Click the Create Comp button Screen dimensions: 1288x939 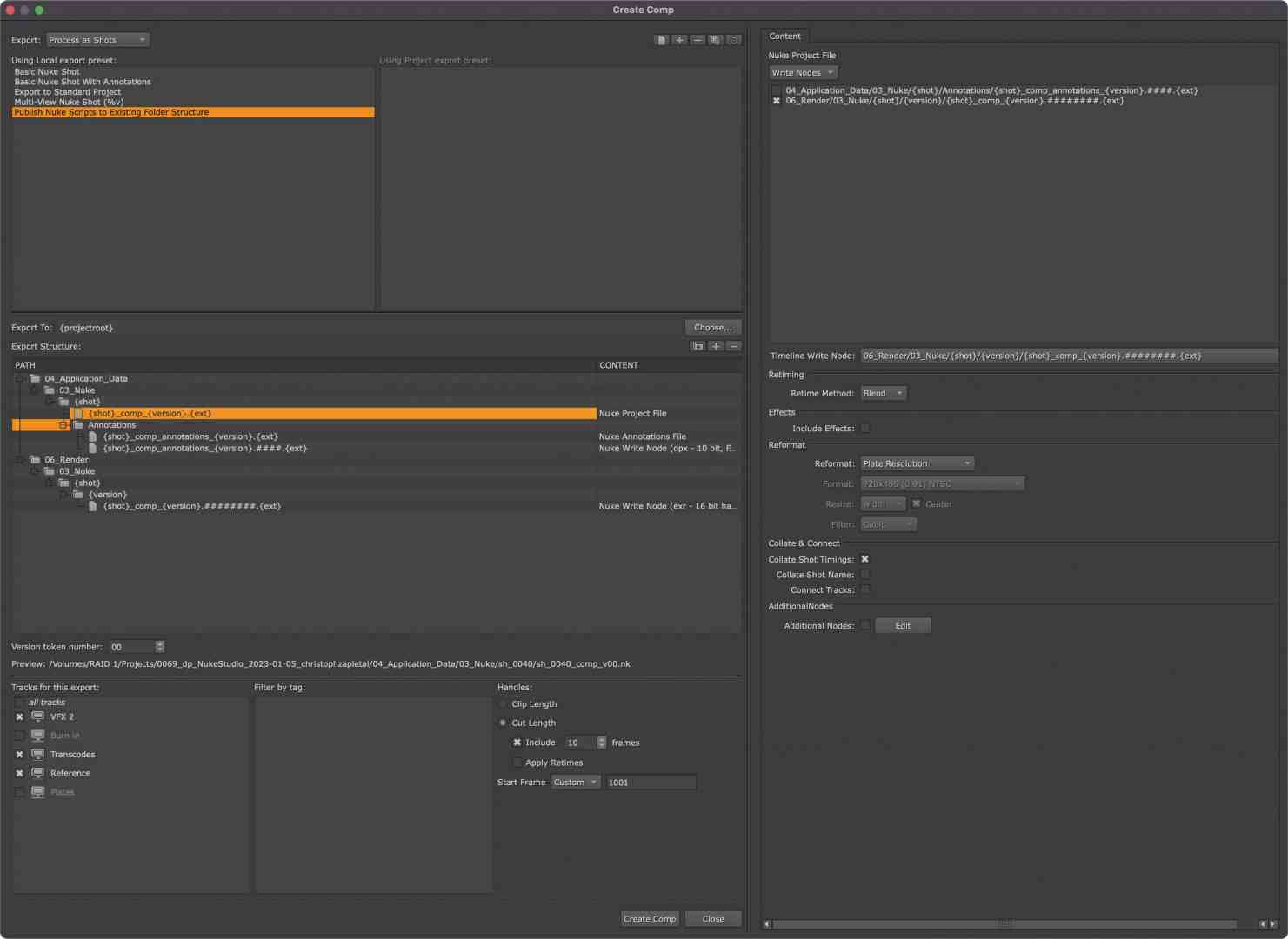650,919
